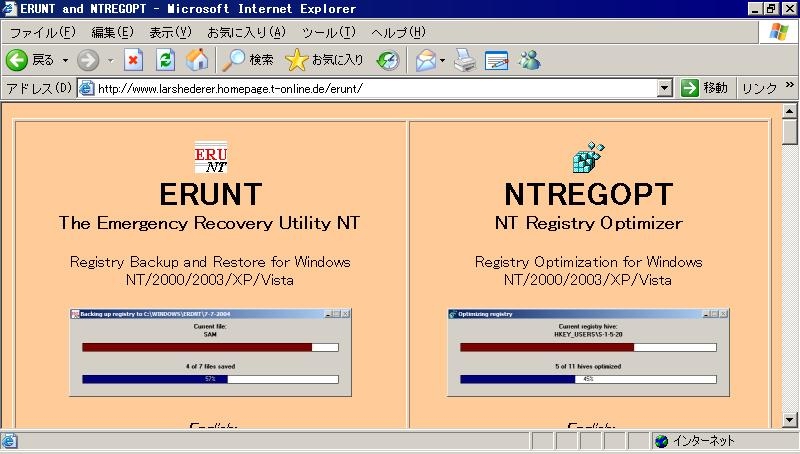Click the vertical scrollbar thumb
The height and width of the screenshot is (454, 800).
789,132
